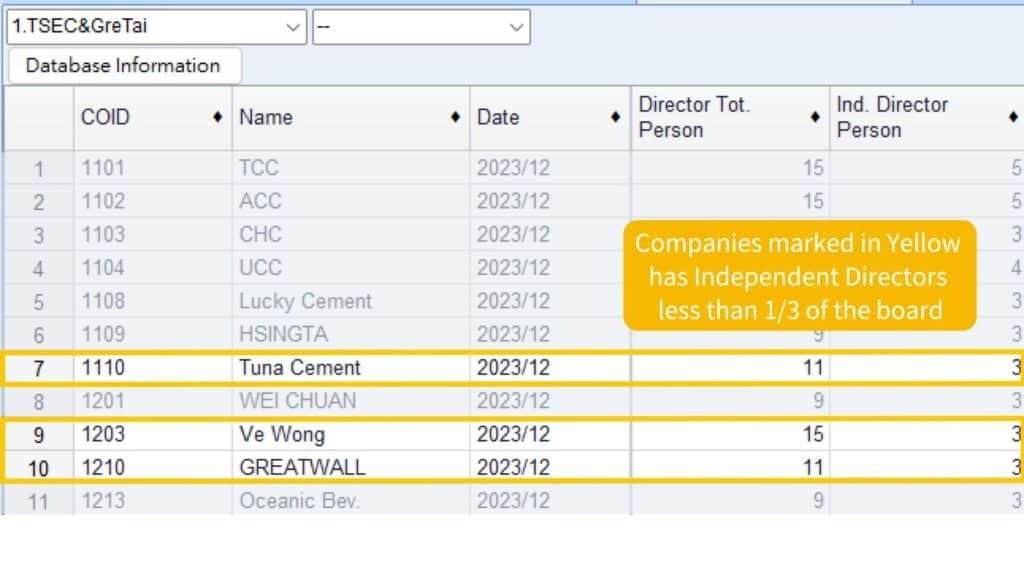Image resolution: width=1024 pixels, height=576 pixels.
Task: Select the GREATWALL name cell
Action: tap(302, 467)
